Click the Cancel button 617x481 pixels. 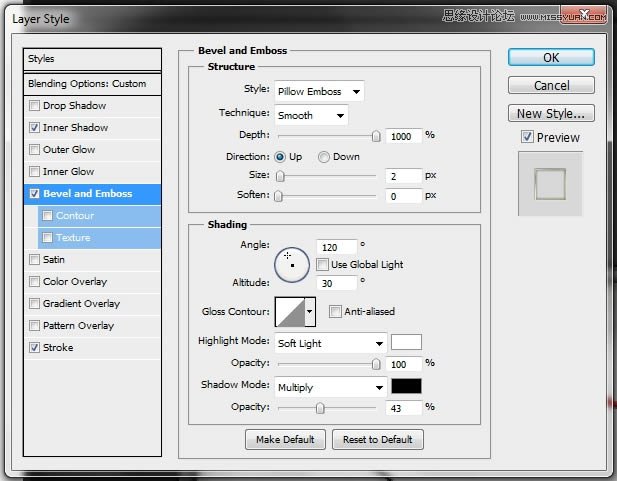(551, 85)
